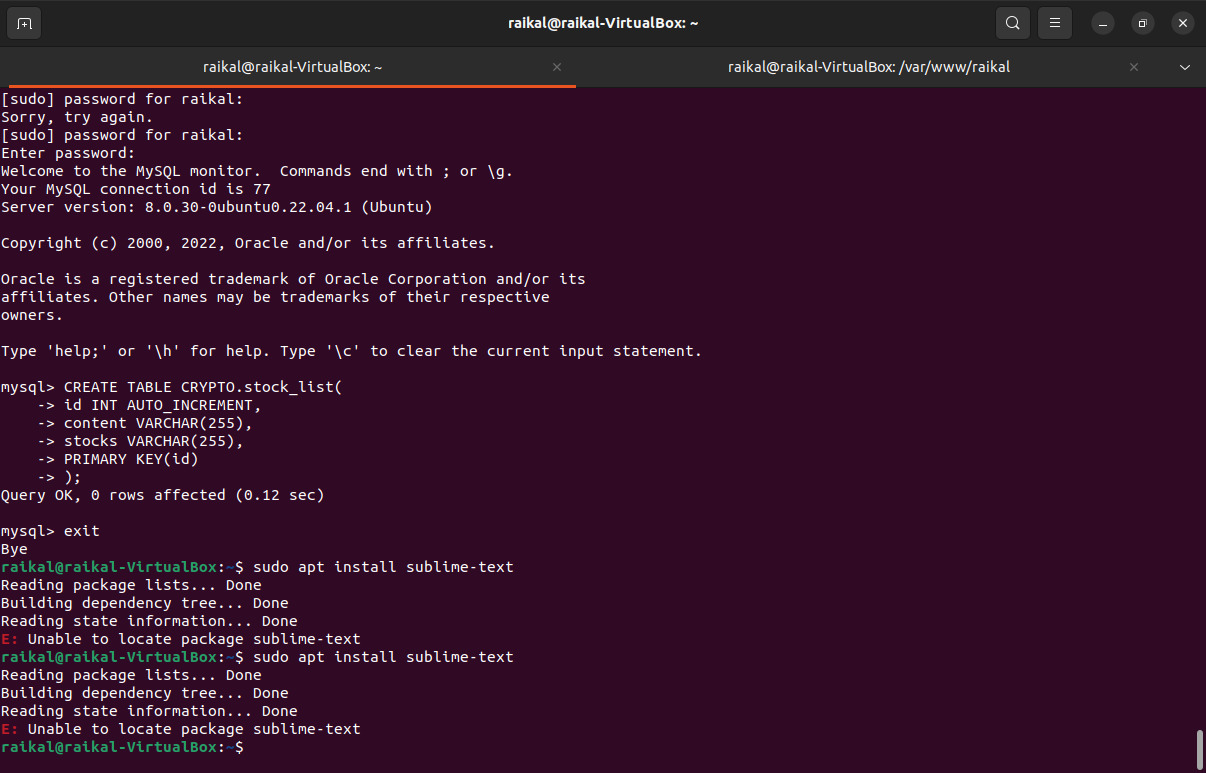
Task: Select the home directory terminal tab
Action: [x=291, y=66]
